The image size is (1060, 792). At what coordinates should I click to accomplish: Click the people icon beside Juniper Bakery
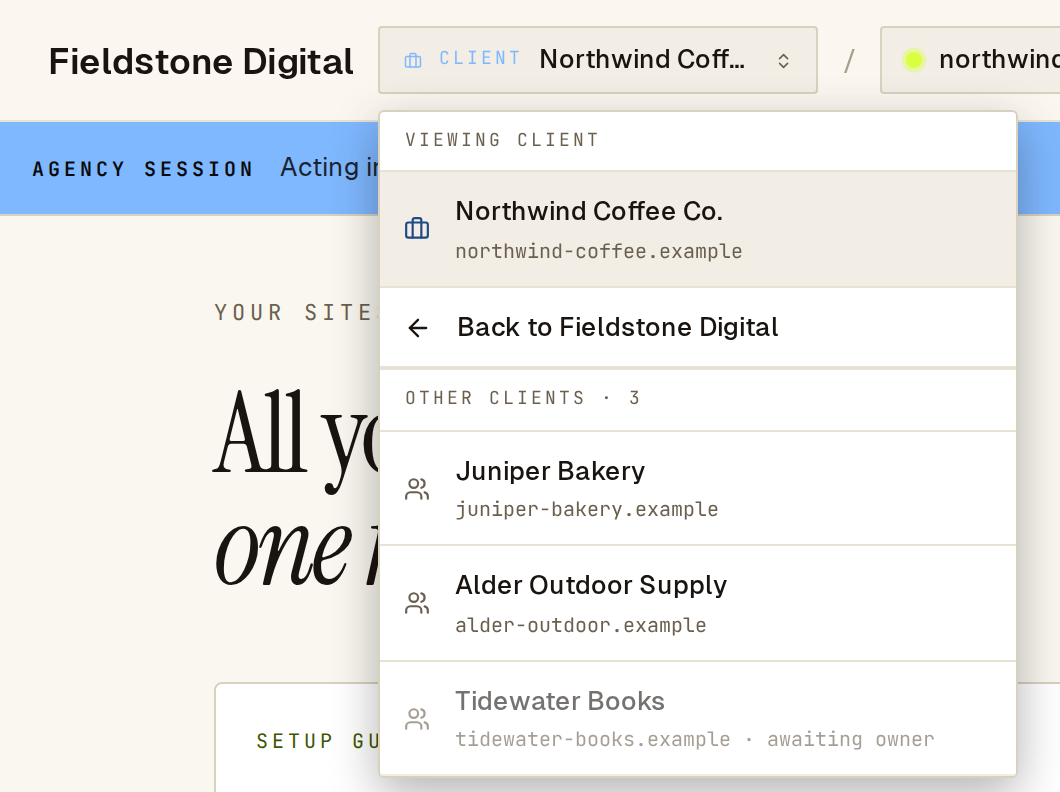coord(417,489)
